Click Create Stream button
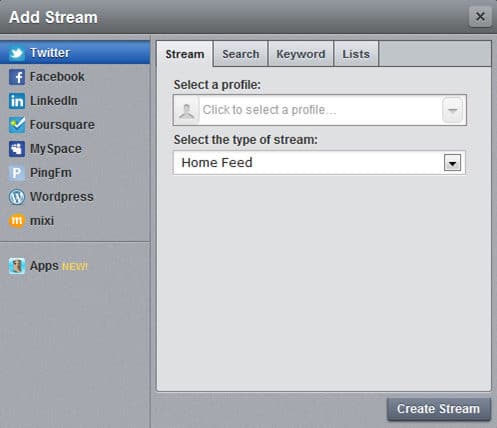This screenshot has width=497, height=428. click(439, 409)
